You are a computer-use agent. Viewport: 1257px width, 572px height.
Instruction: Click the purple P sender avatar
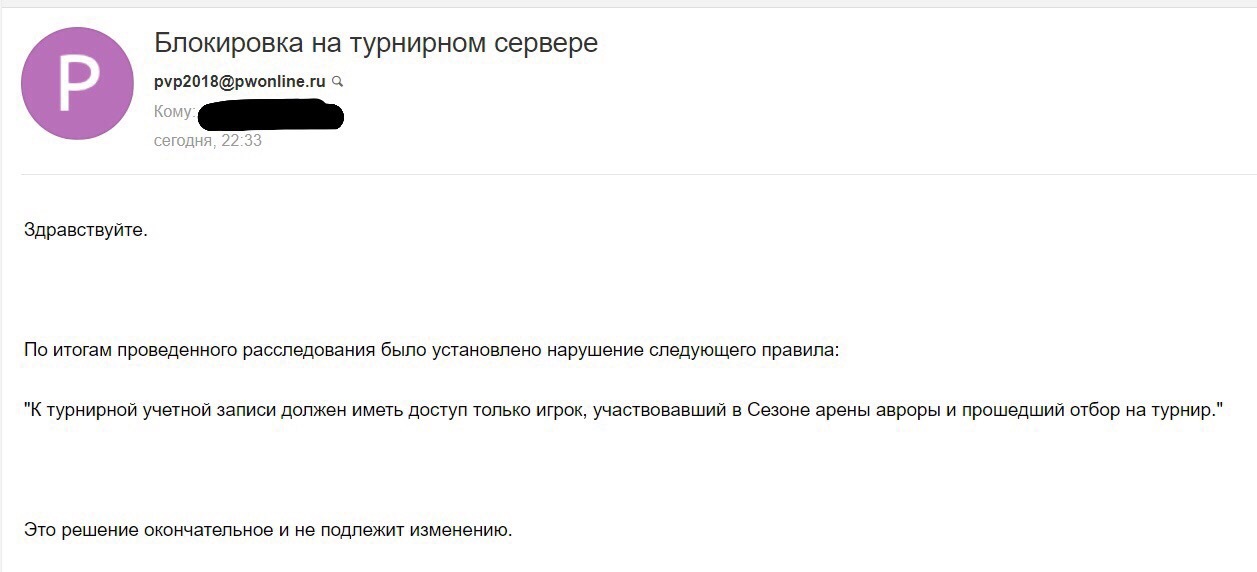tap(77, 83)
